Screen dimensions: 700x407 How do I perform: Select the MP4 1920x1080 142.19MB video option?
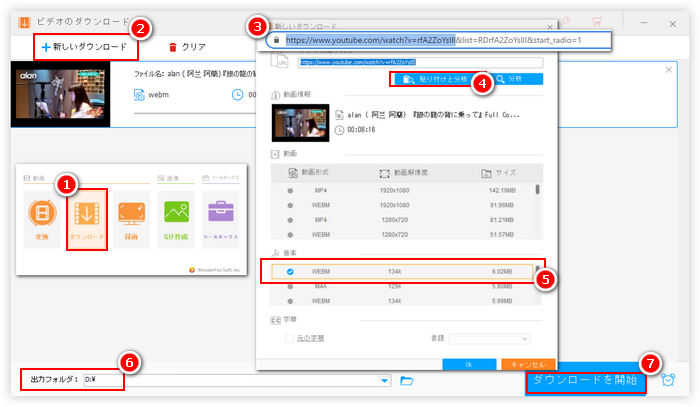402,189
